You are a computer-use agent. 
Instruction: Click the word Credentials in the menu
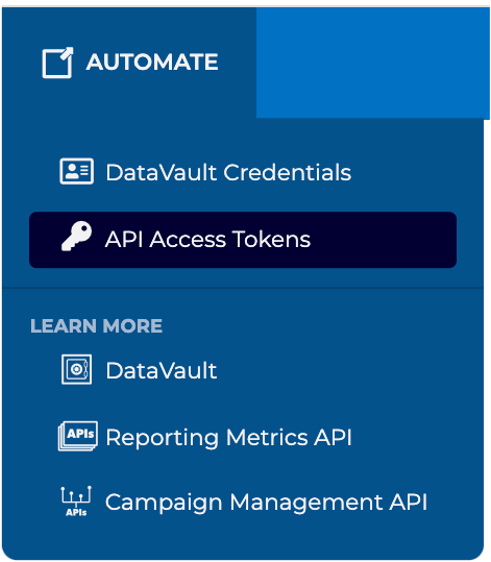(x=287, y=172)
